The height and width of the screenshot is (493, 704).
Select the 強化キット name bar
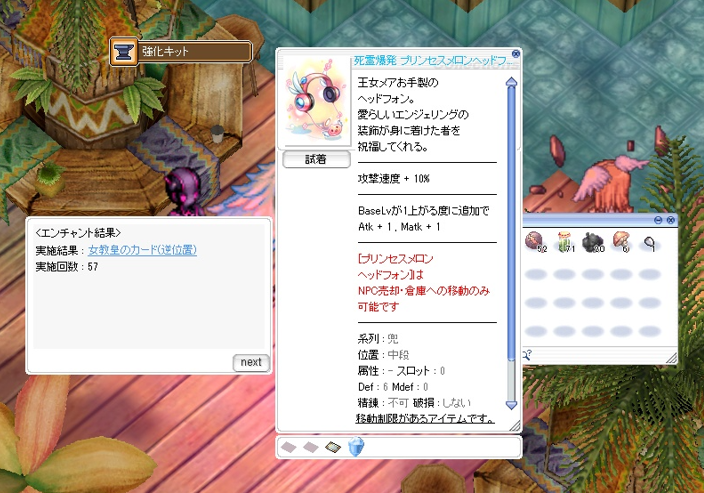tap(194, 51)
